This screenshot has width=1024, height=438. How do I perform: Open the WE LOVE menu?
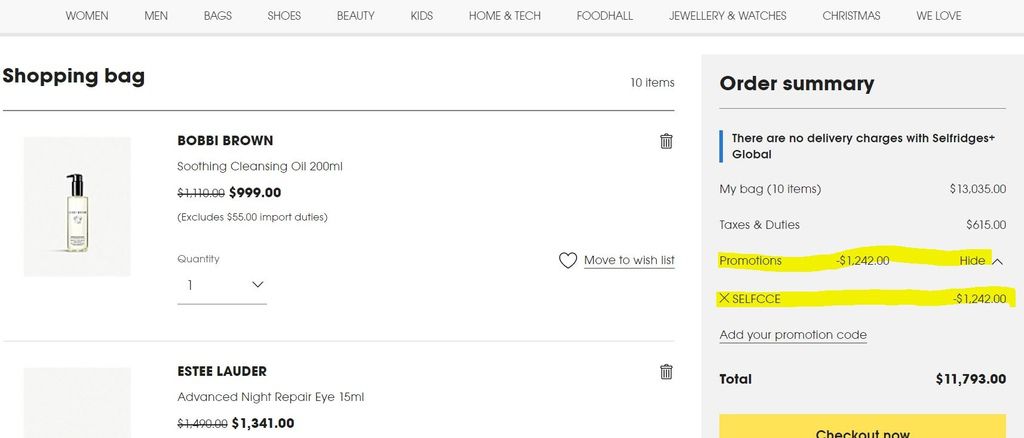tap(938, 16)
